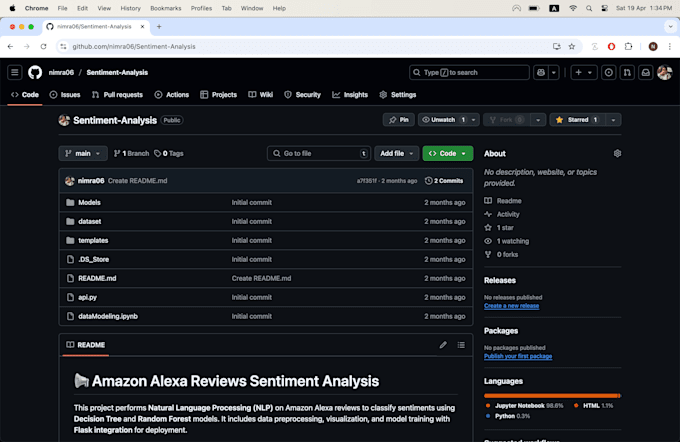Open the Pull requests tab
680x442 pixels.
(x=118, y=95)
